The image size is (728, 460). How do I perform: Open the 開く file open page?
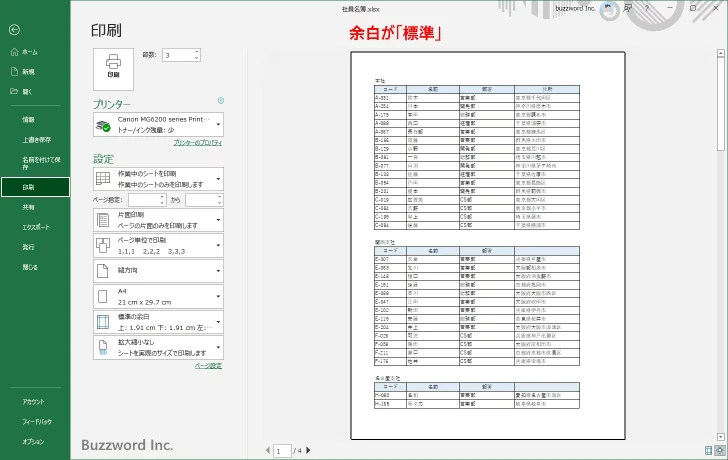point(21,92)
